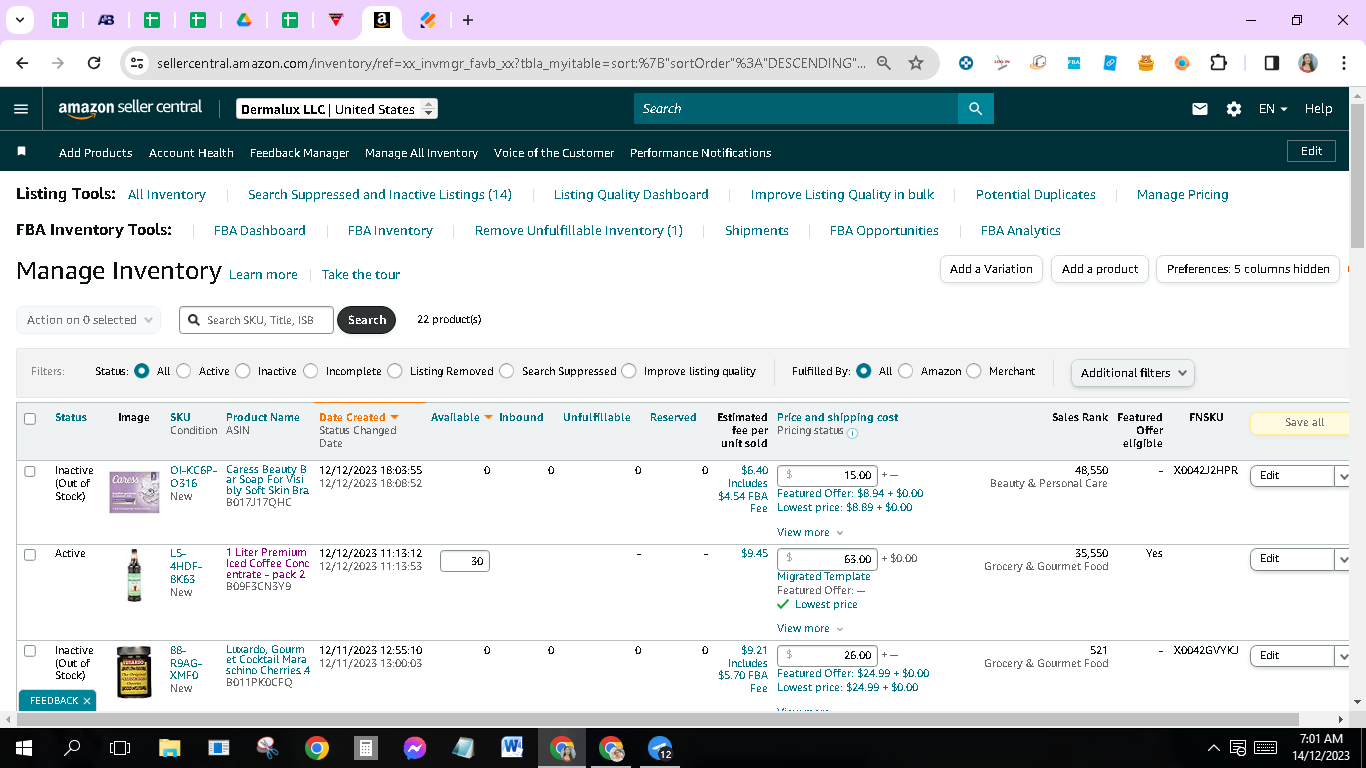Select the Search Suppressed status filter
This screenshot has width=1366, height=768.
(x=507, y=371)
